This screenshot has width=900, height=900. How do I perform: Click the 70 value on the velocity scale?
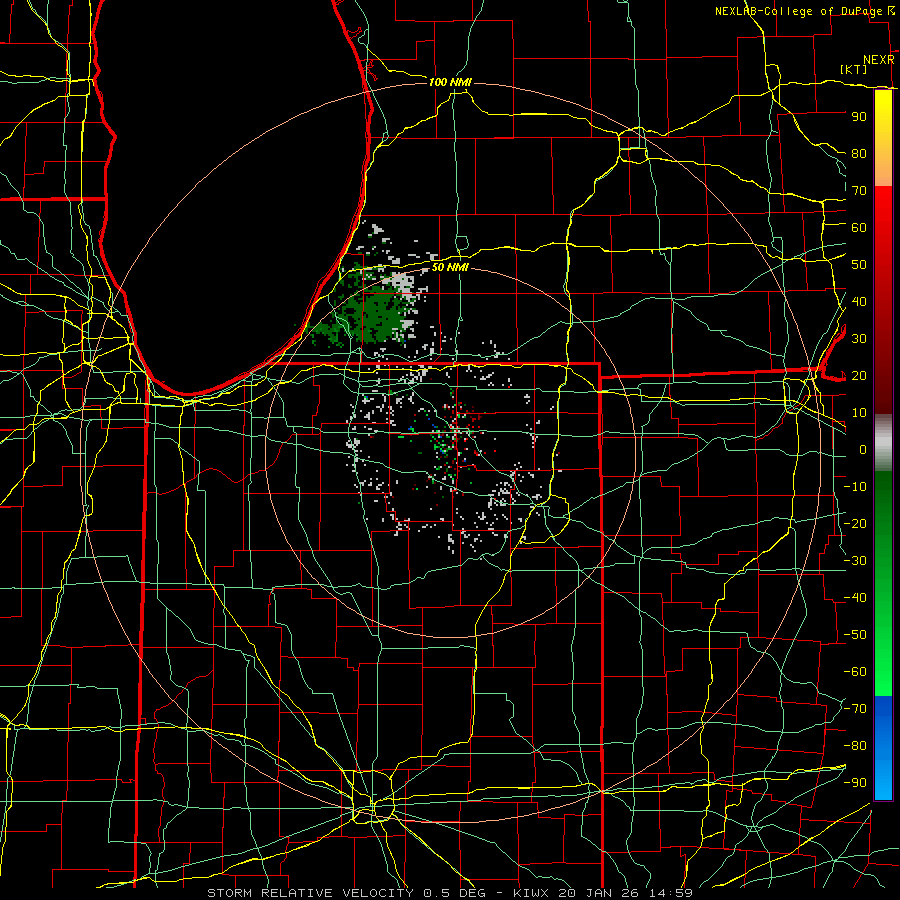pyautogui.click(x=859, y=191)
